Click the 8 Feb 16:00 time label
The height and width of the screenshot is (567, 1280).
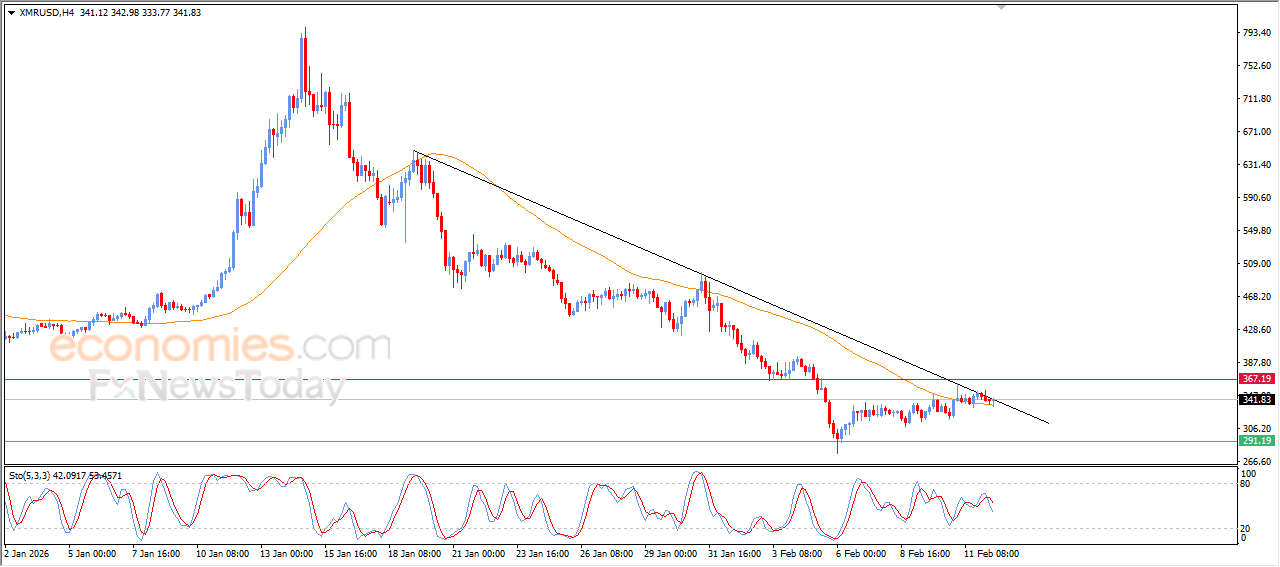[x=926, y=552]
